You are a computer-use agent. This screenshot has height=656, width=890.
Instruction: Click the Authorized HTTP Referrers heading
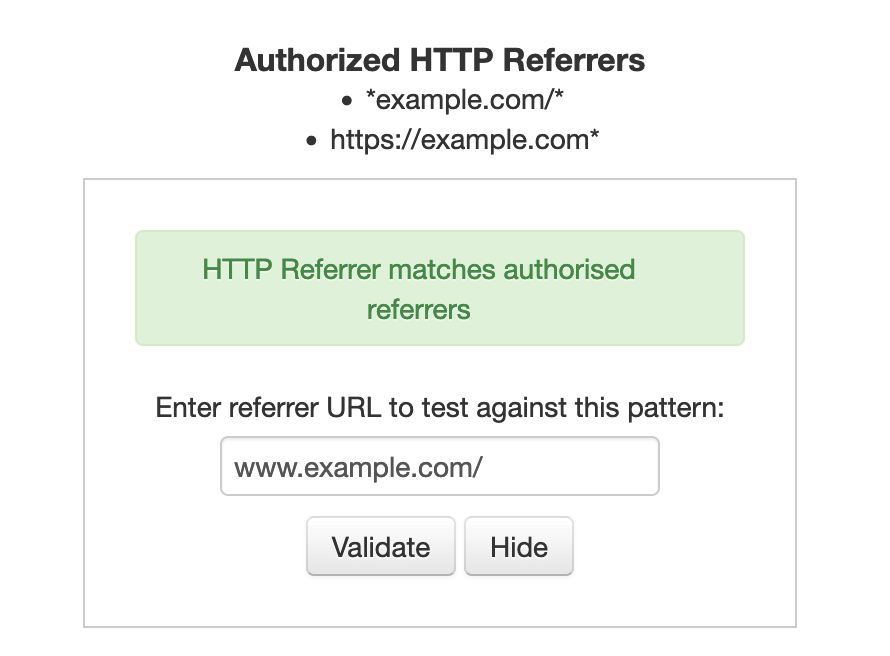tap(440, 60)
